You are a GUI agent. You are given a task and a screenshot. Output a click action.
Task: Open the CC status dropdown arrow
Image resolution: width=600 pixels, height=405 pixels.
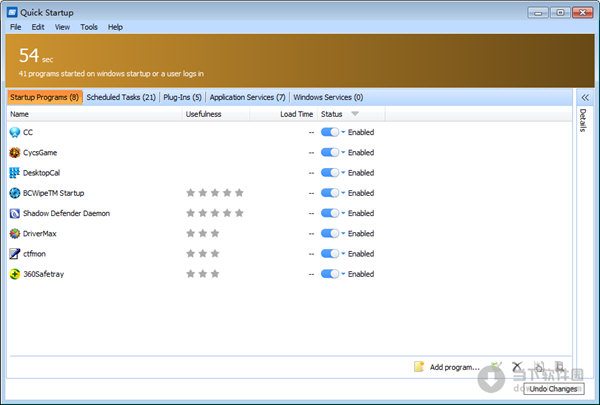pos(343,132)
